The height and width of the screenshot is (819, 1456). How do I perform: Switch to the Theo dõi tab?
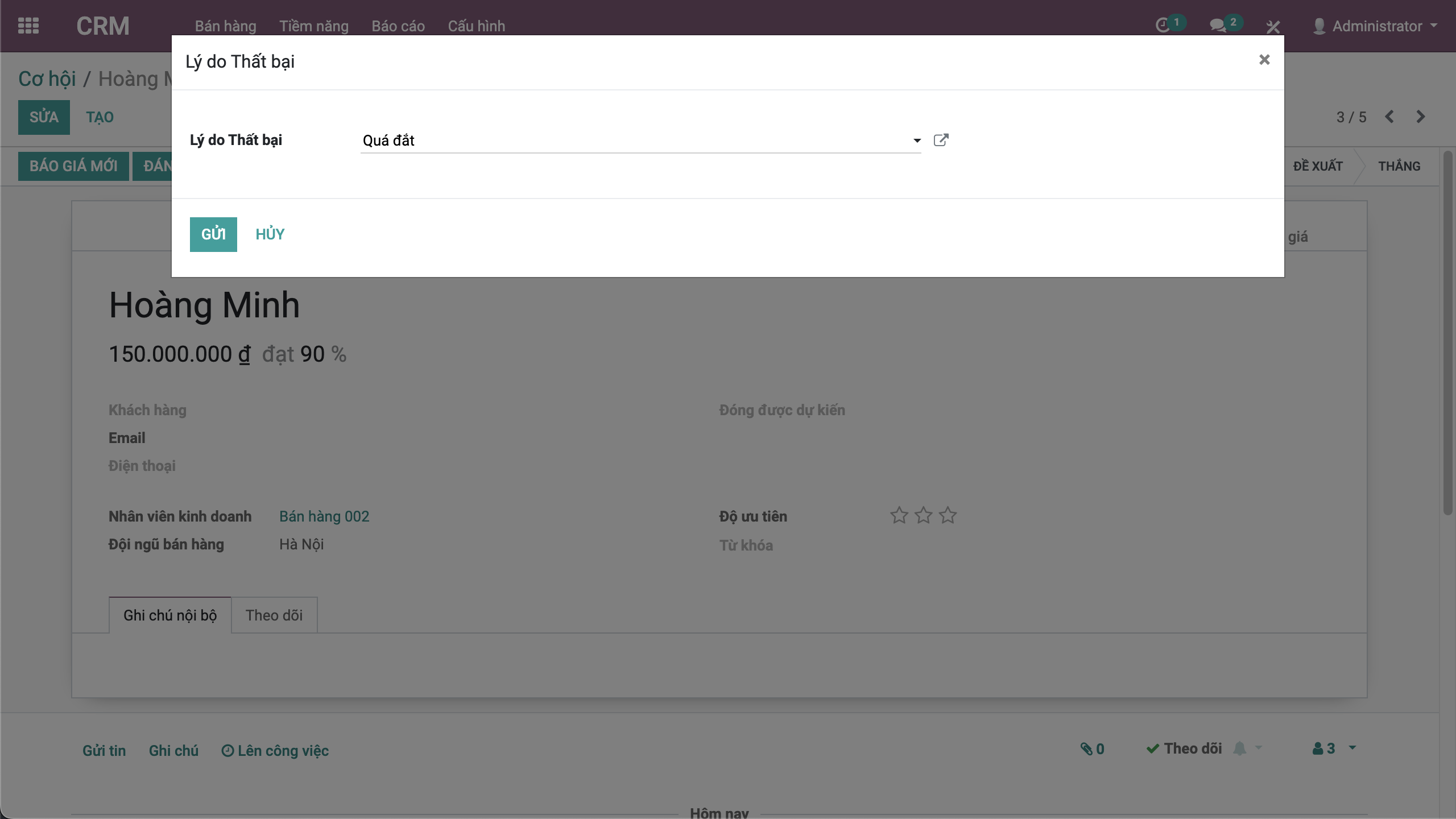point(274,615)
